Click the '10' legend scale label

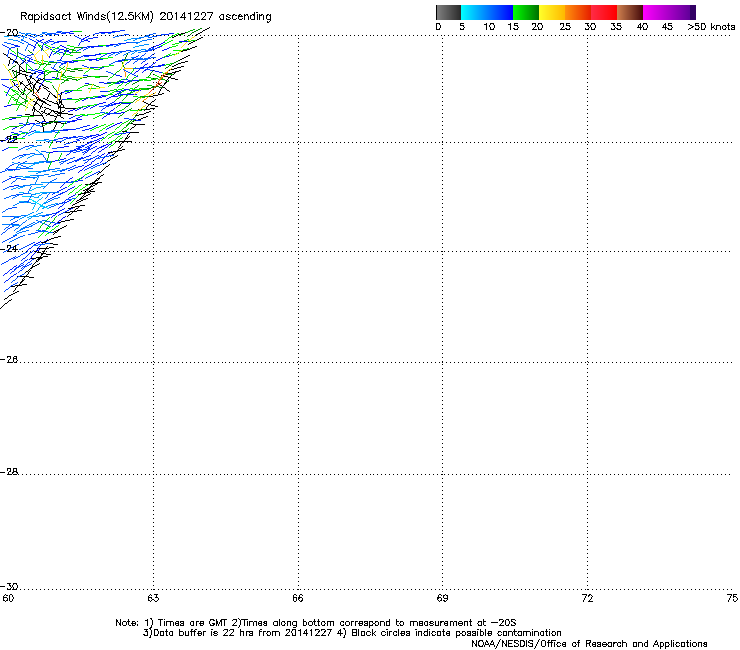pyautogui.click(x=489, y=27)
